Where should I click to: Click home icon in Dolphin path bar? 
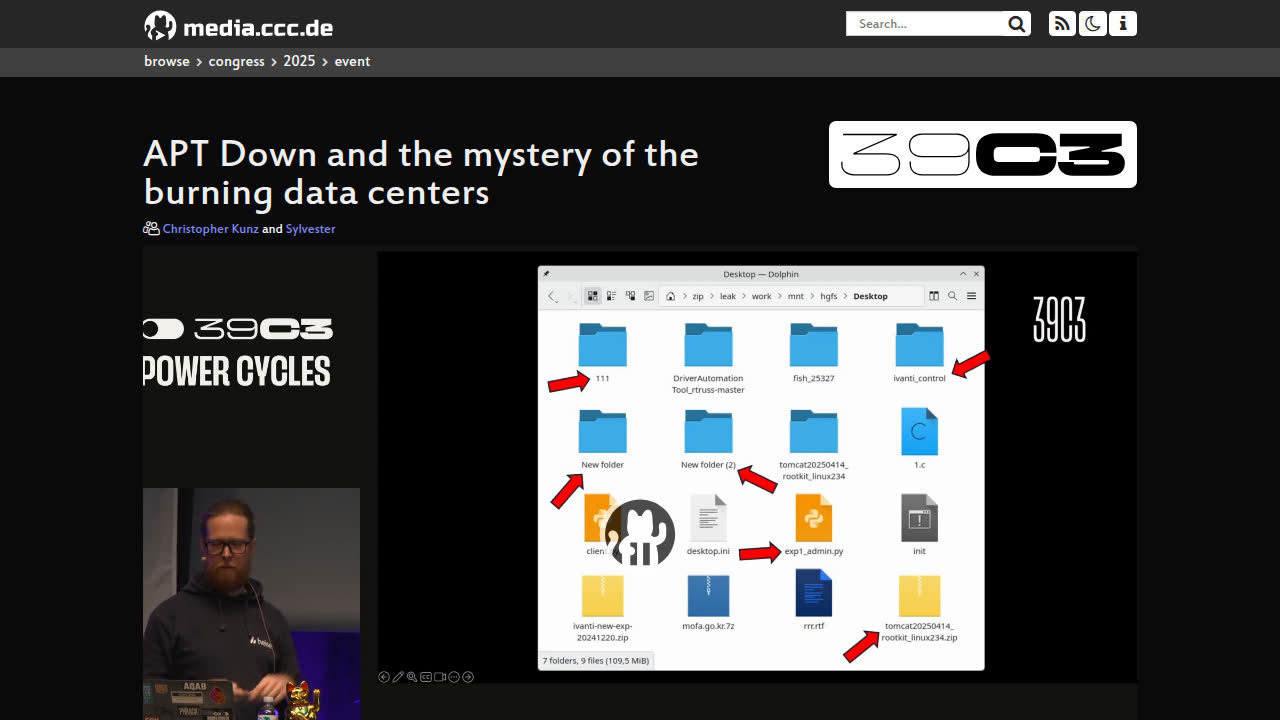[x=671, y=296]
